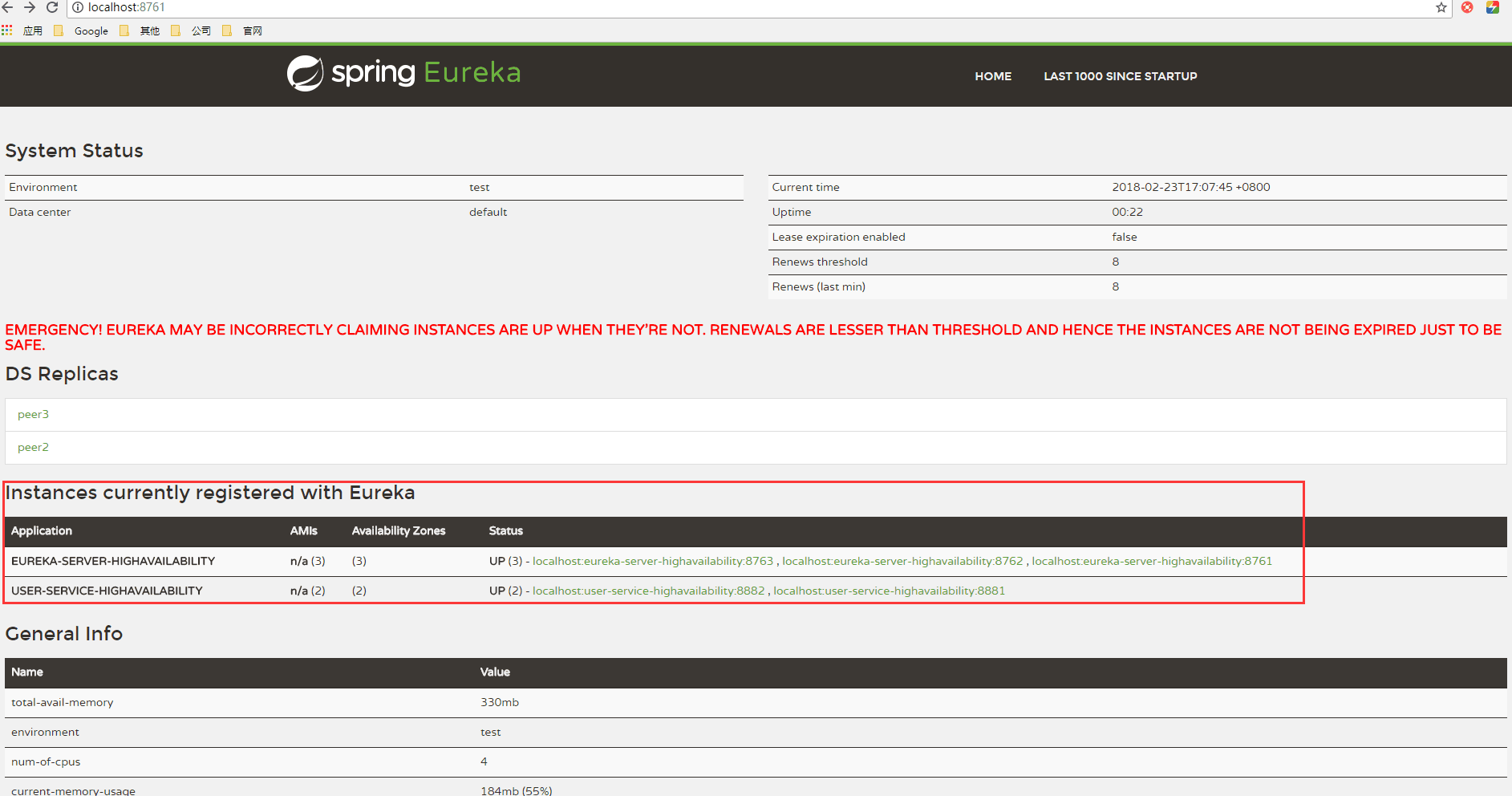Viewport: 1512px width, 796px height.
Task: Click the total-avail-memory row name
Action: (x=63, y=702)
